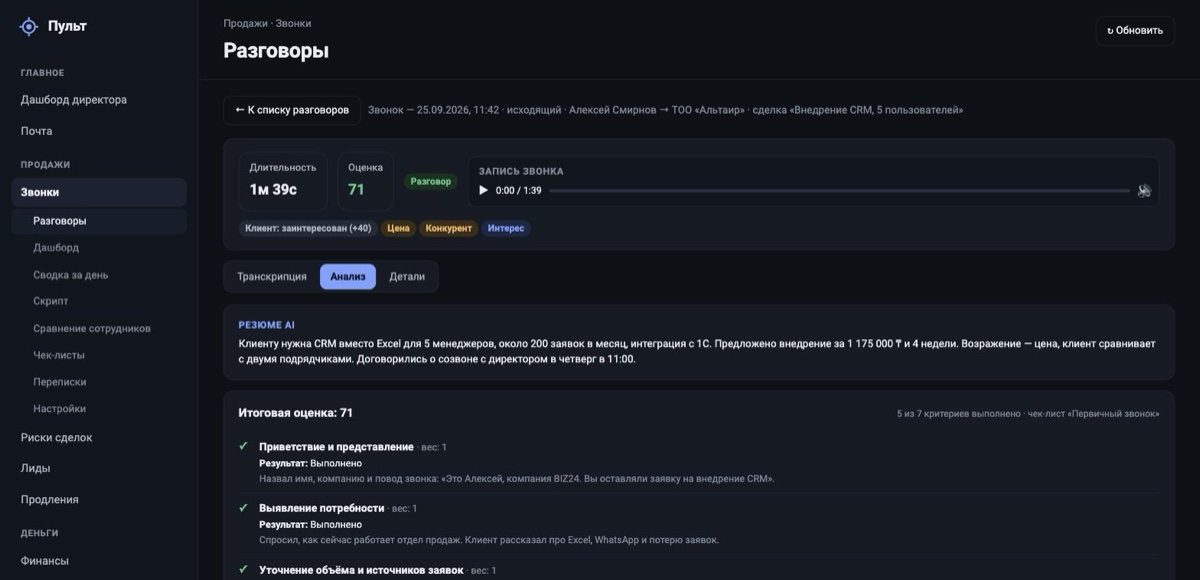Go to Сводка за день

pyautogui.click(x=98, y=275)
